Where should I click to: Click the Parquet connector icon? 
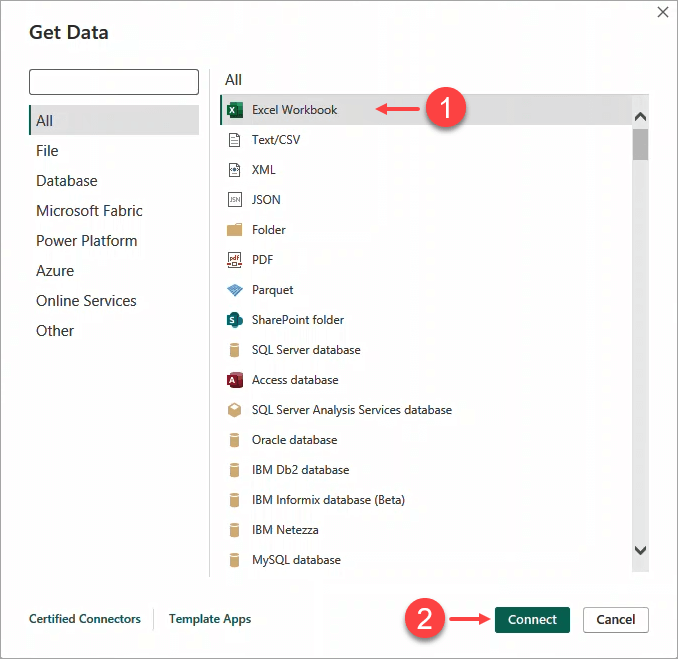point(235,290)
